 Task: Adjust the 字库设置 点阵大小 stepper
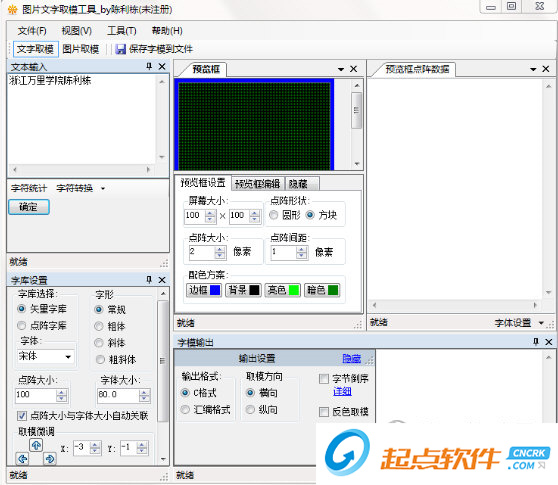(62, 395)
